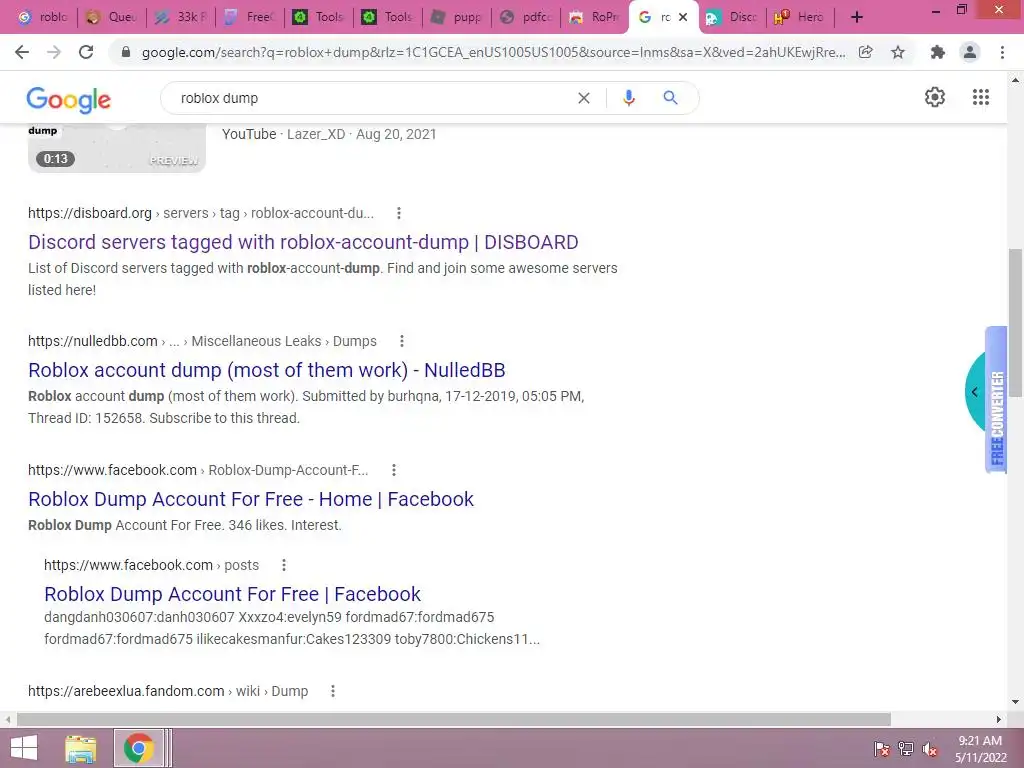Share this page icon in address bar

[865, 52]
